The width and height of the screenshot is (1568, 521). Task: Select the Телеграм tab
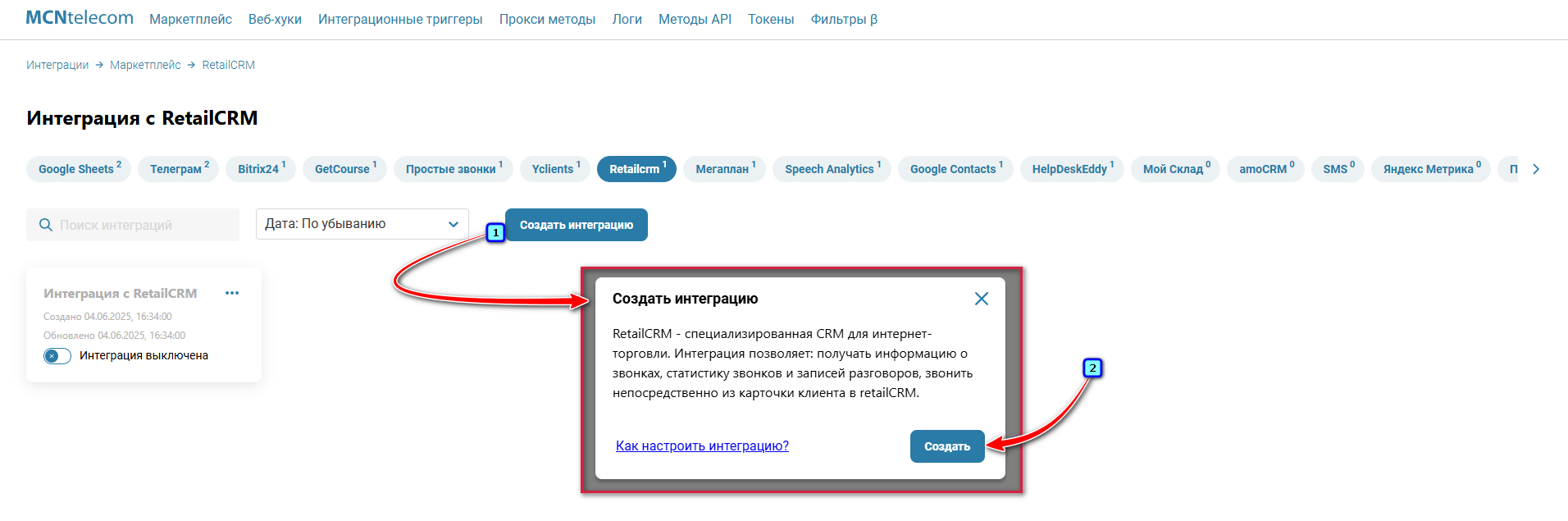178,169
